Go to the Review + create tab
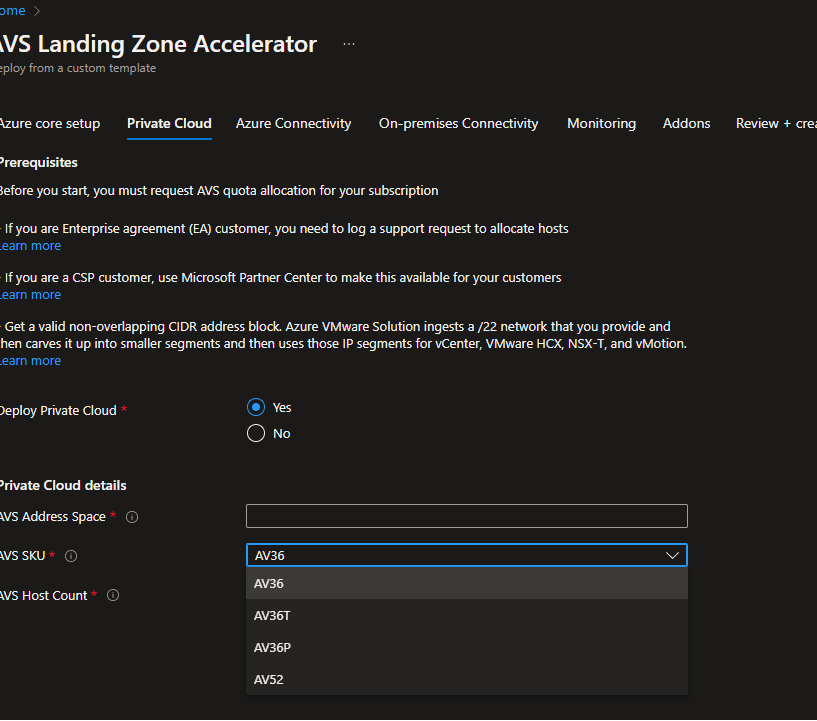Image resolution: width=817 pixels, height=721 pixels. (775, 123)
